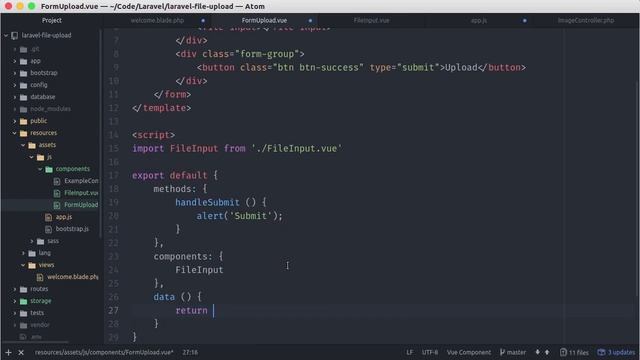Click the FileInput.vue file icon in tree

pyautogui.click(x=57, y=193)
